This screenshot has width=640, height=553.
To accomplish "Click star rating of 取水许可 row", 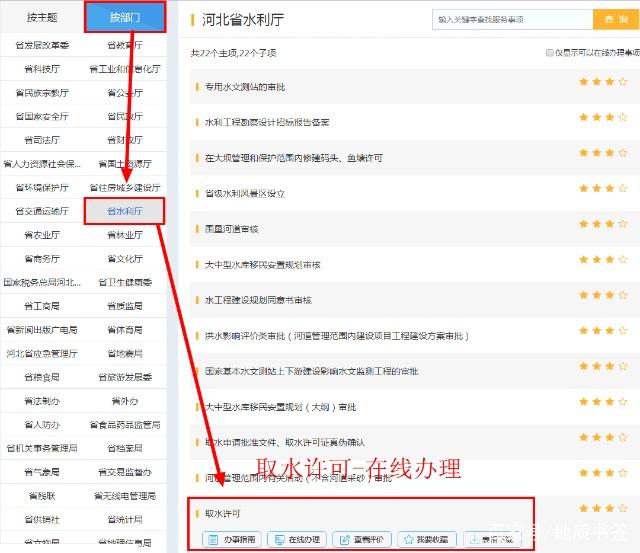I will (x=603, y=508).
